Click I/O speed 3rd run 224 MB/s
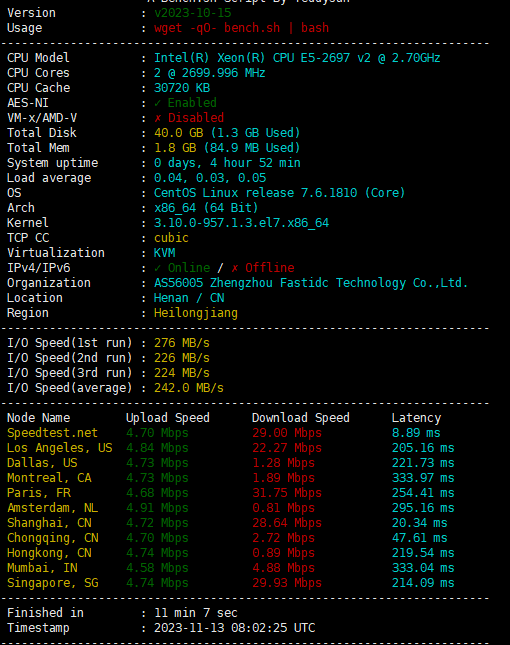 tap(182, 373)
